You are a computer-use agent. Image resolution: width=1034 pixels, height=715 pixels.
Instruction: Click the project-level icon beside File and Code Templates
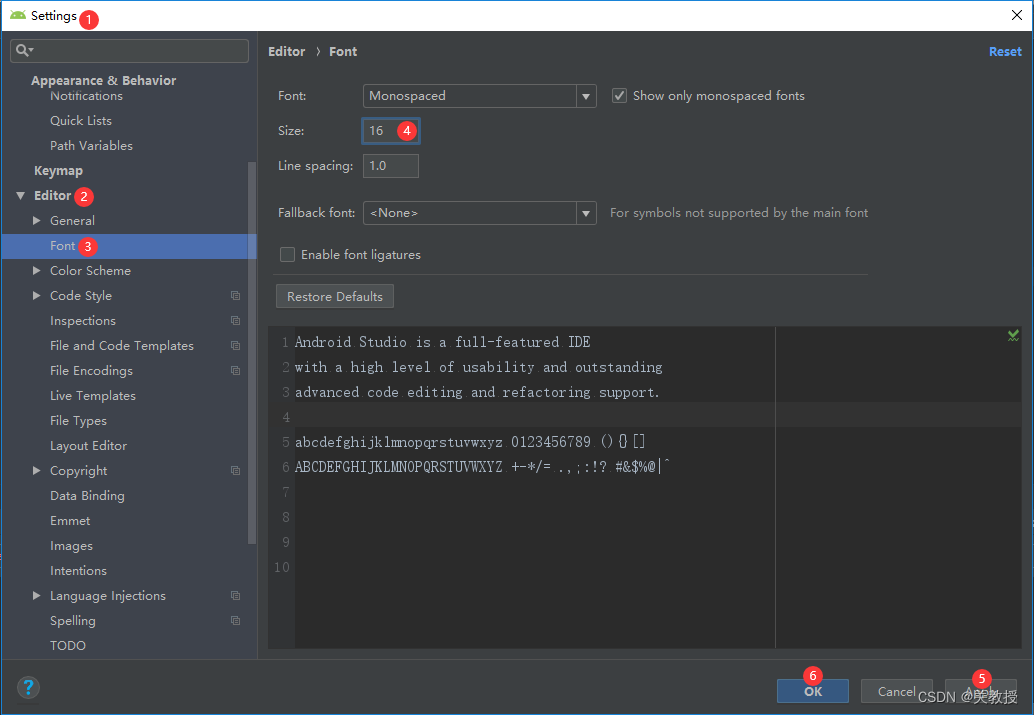[235, 346]
